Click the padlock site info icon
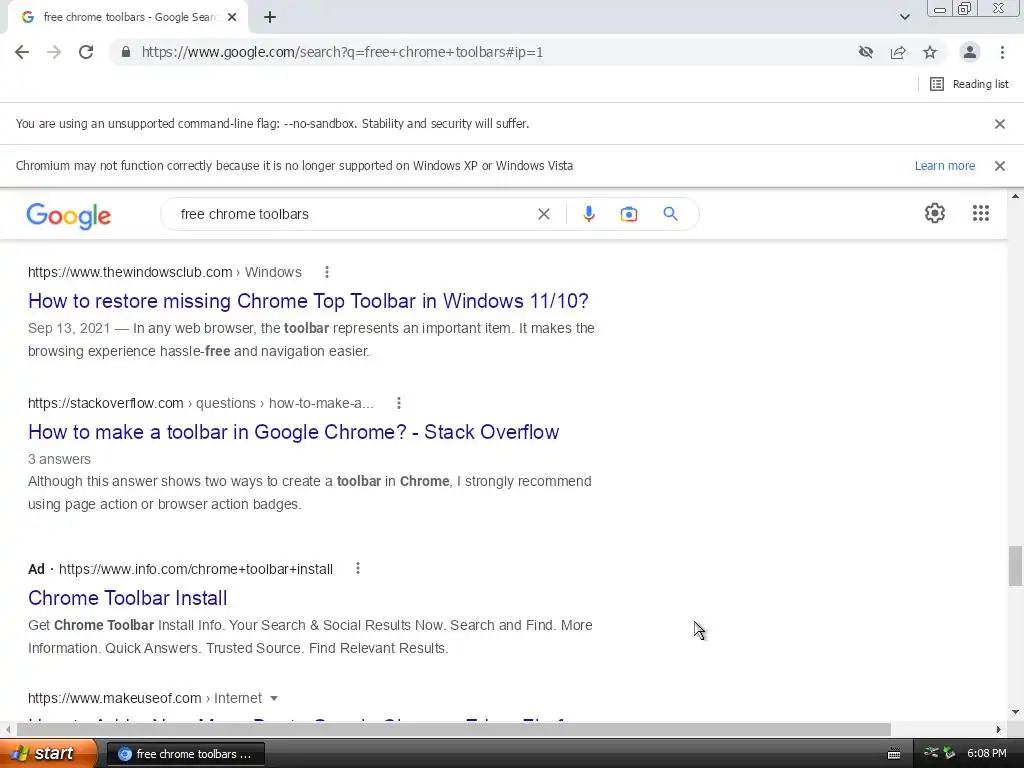This screenshot has height=768, width=1024. point(125,52)
